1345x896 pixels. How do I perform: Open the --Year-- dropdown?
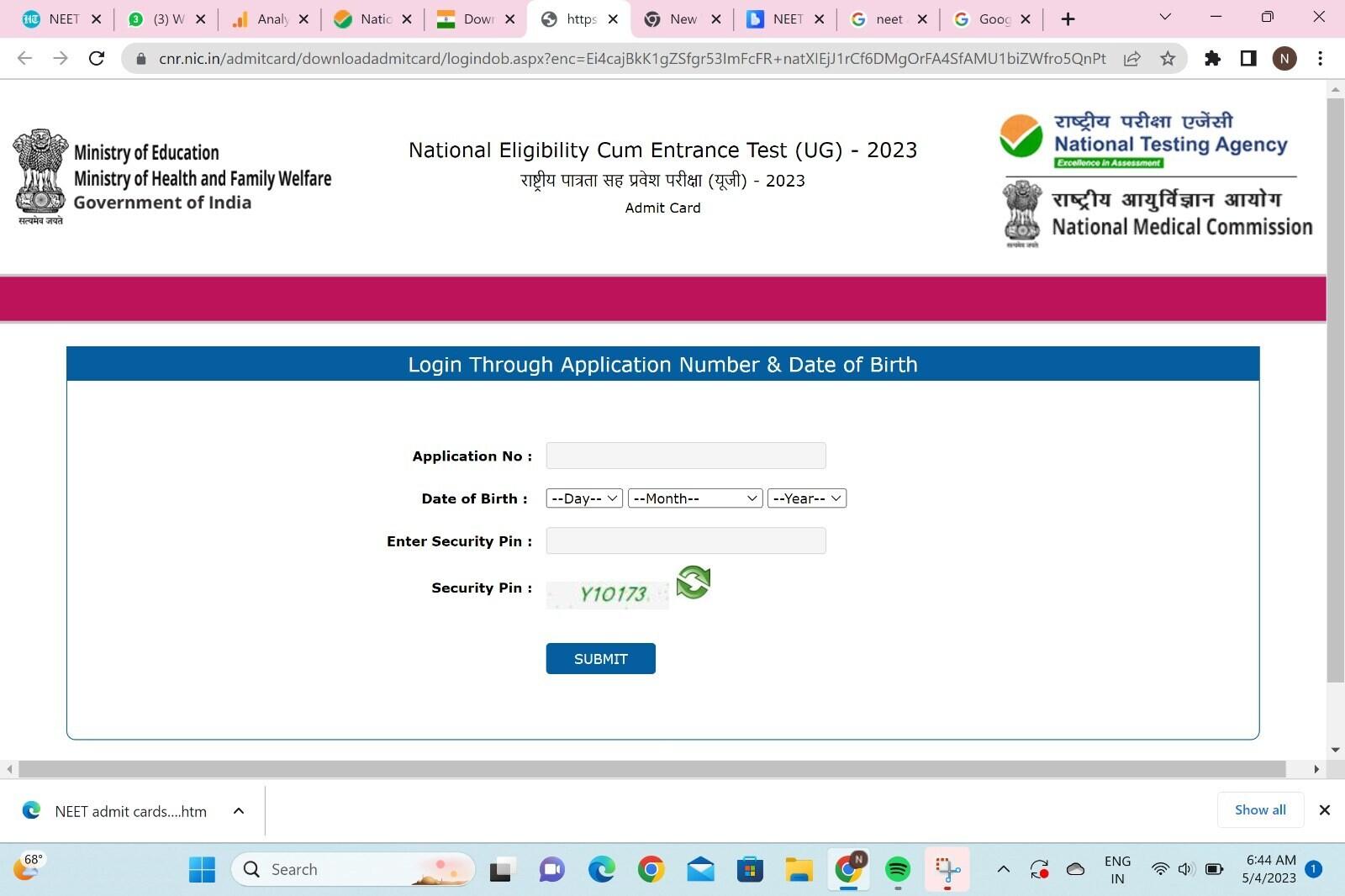click(805, 498)
